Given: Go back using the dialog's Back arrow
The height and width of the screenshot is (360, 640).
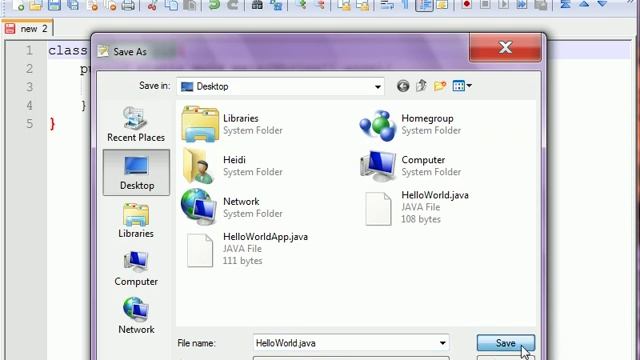Looking at the screenshot, I should (x=403, y=86).
